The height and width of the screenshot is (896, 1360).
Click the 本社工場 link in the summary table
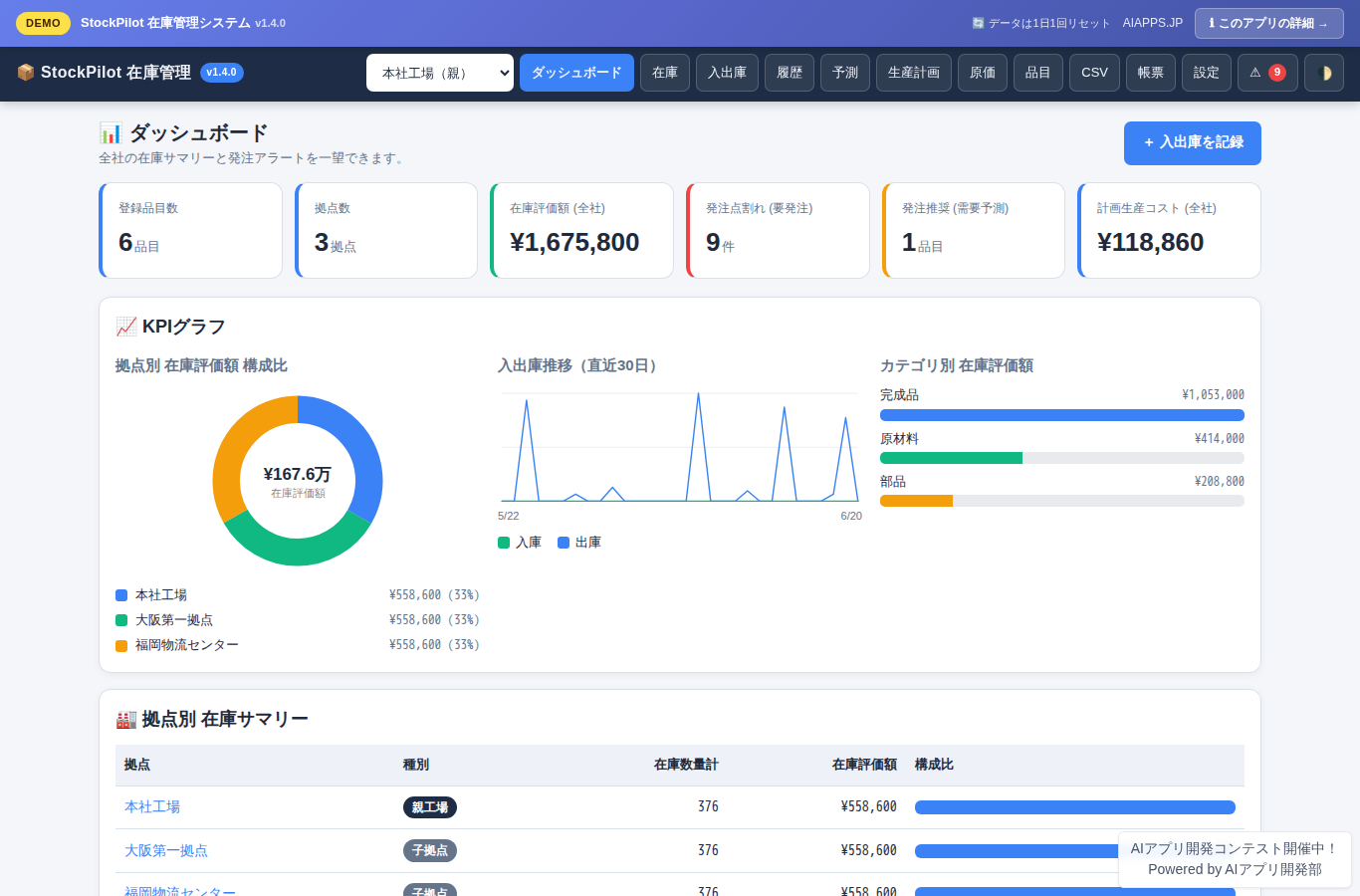pyautogui.click(x=152, y=806)
